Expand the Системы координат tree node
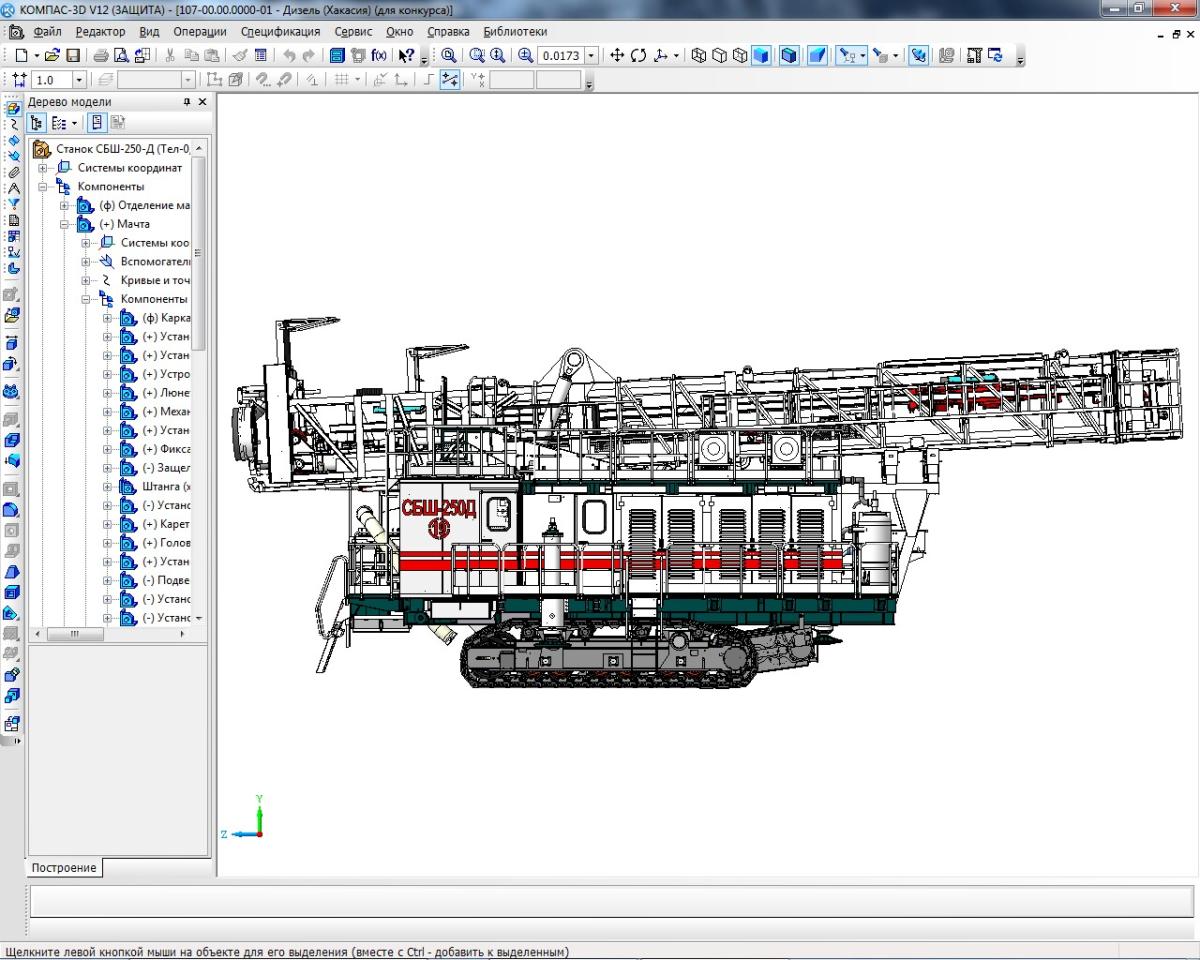This screenshot has height=960, width=1200. [44, 168]
